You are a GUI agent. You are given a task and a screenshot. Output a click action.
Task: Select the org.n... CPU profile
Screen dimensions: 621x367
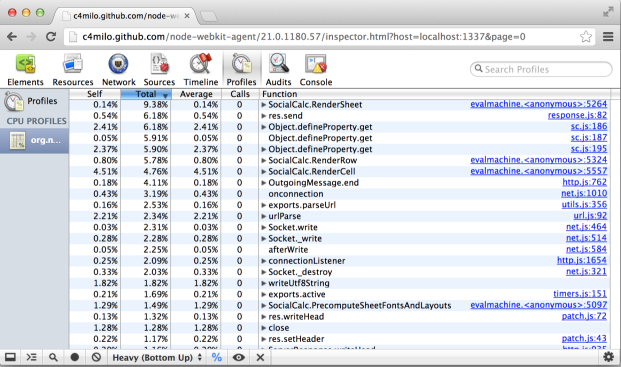34,141
